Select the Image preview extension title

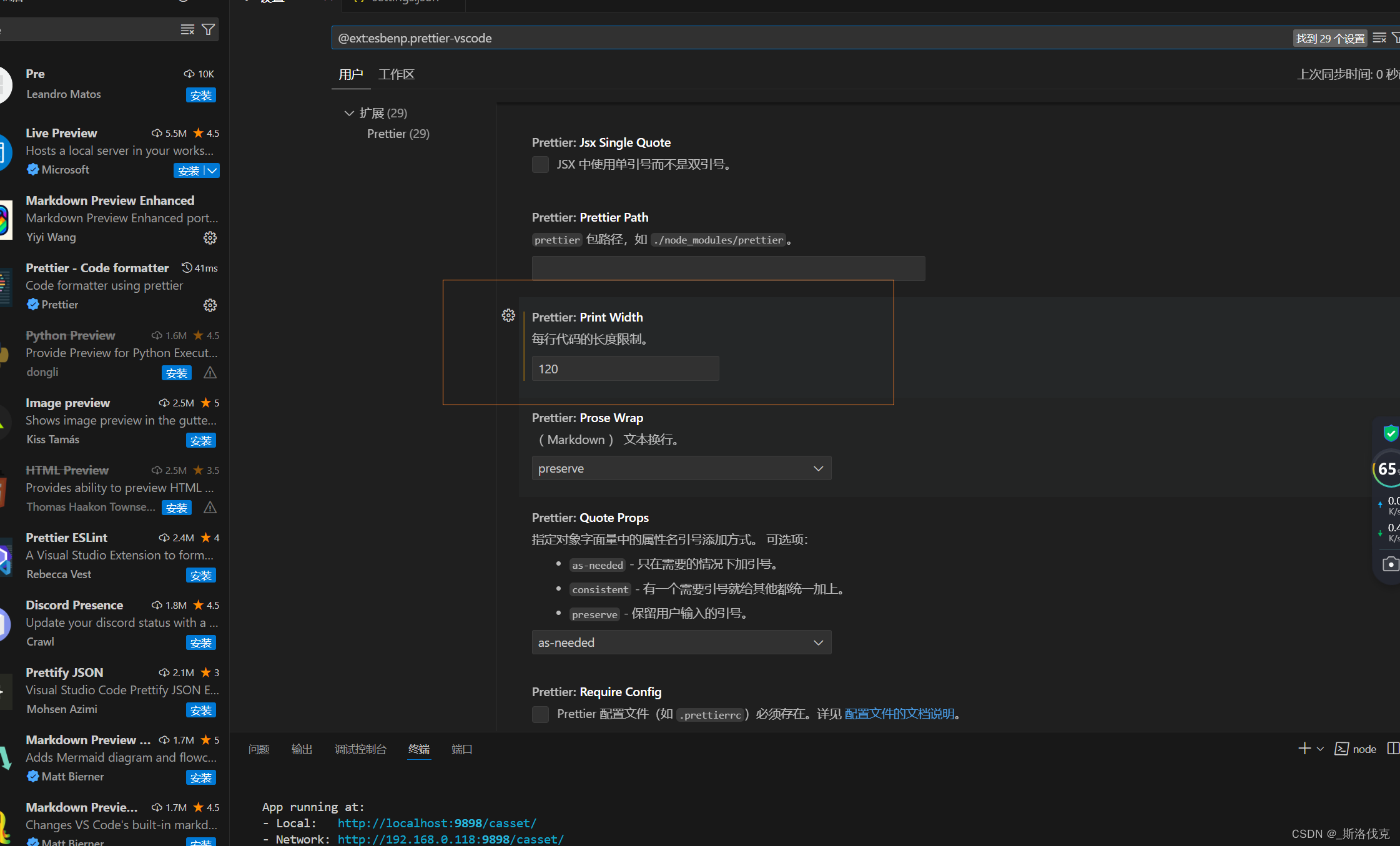[x=67, y=403]
